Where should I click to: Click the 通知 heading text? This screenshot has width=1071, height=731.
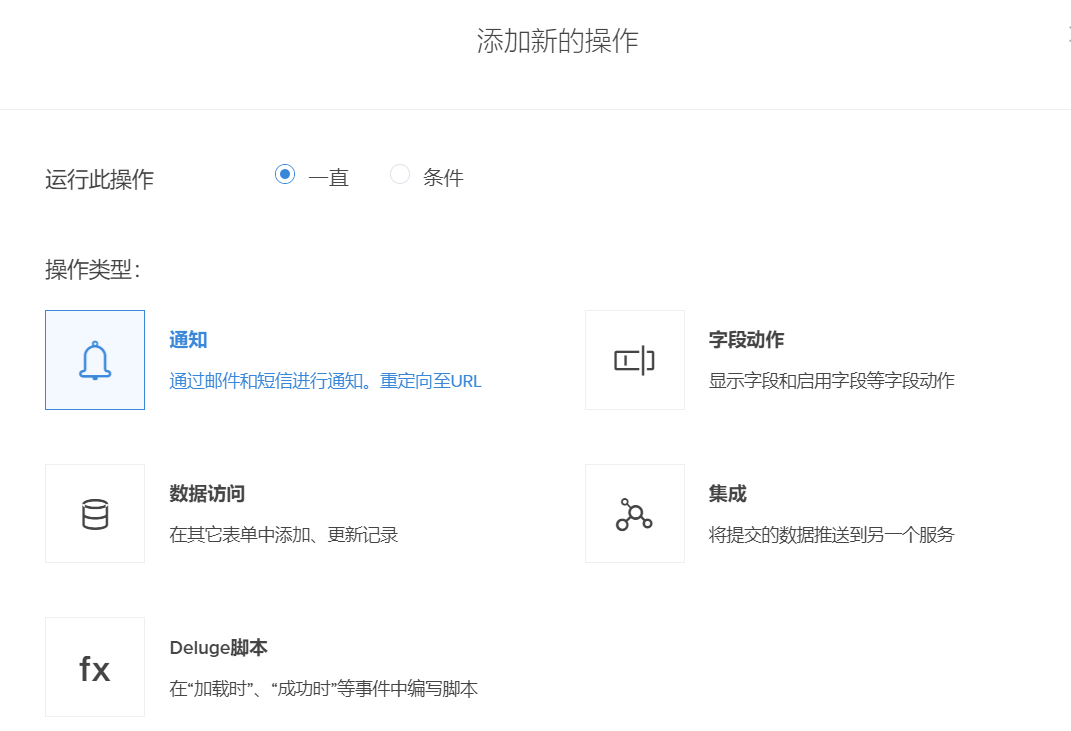[188, 340]
